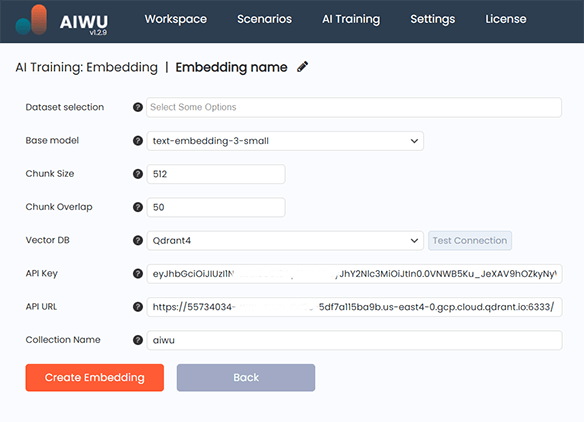
Task: Focus the Chunk Size input field
Action: (216, 174)
